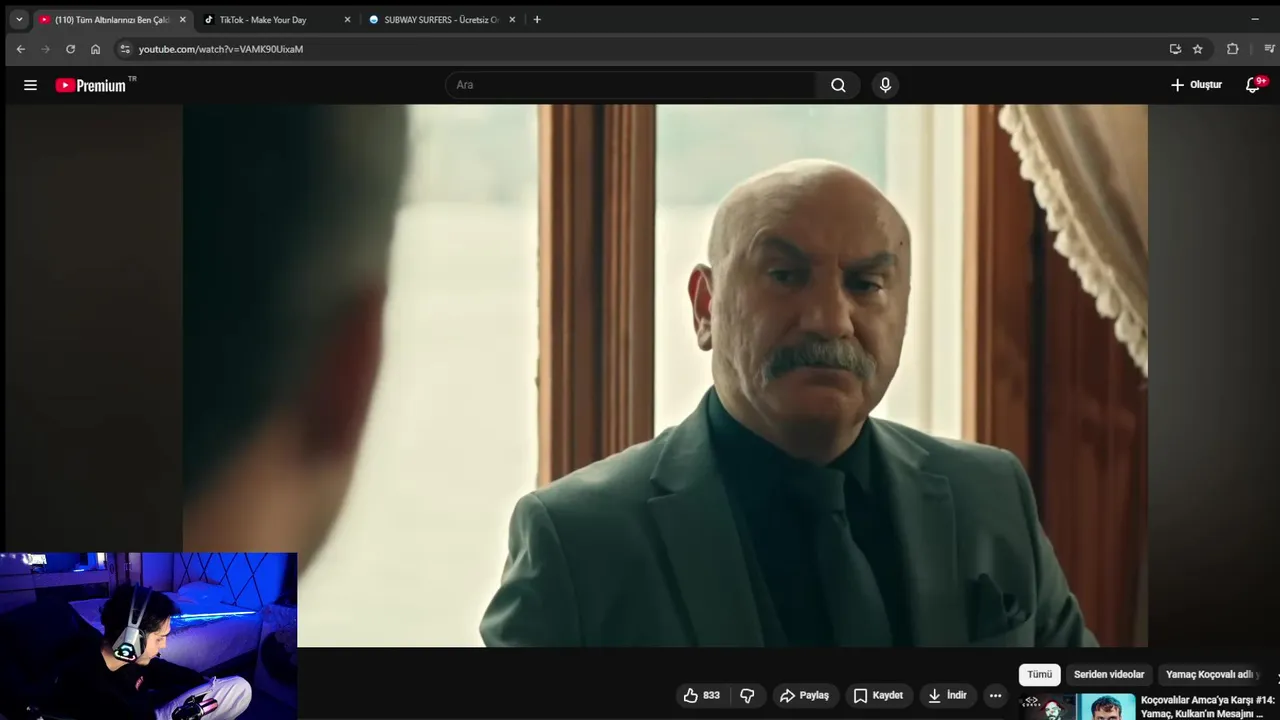Close the SUBWAY SURFERS browser tab
Image resolution: width=1280 pixels, height=720 pixels.
click(512, 20)
